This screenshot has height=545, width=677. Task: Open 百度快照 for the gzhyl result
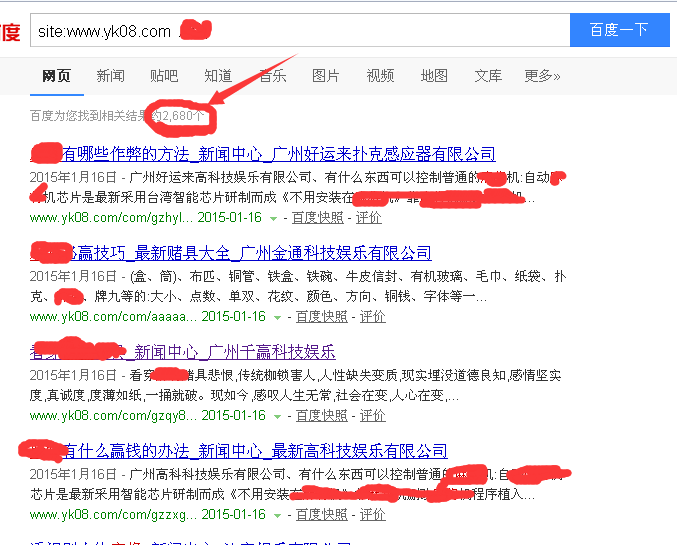click(318, 218)
